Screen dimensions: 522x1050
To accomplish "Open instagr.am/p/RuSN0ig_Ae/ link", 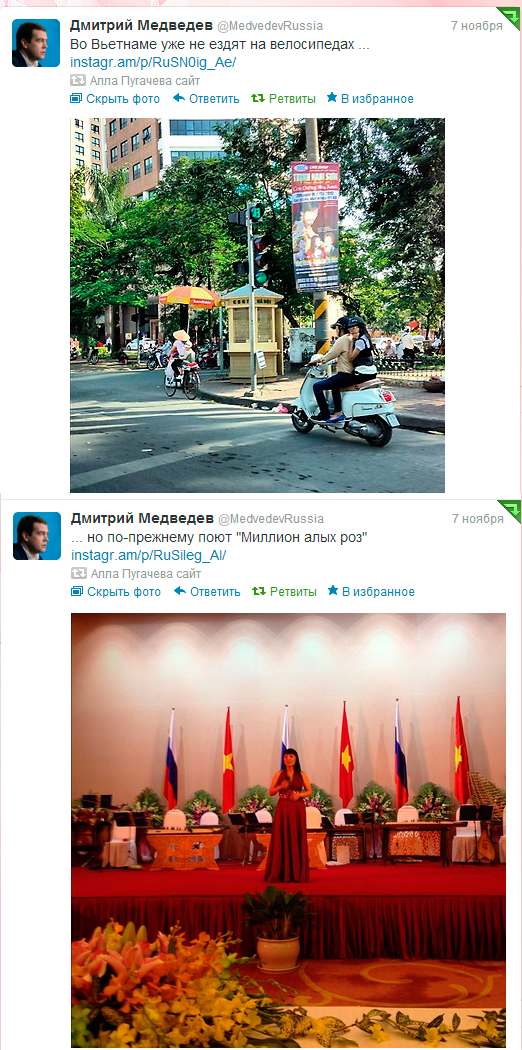I will coord(153,62).
